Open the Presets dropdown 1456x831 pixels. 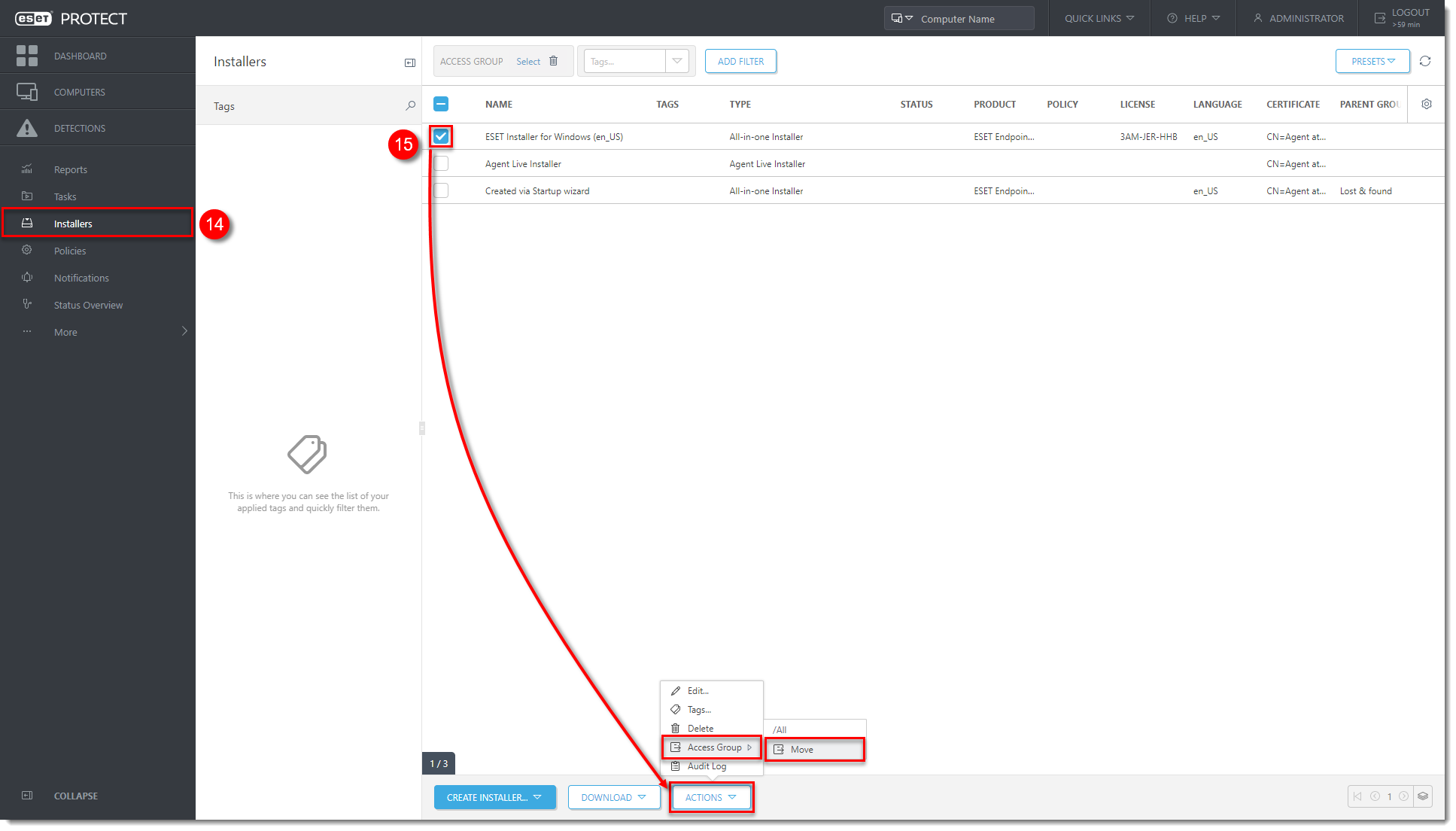[x=1372, y=61]
